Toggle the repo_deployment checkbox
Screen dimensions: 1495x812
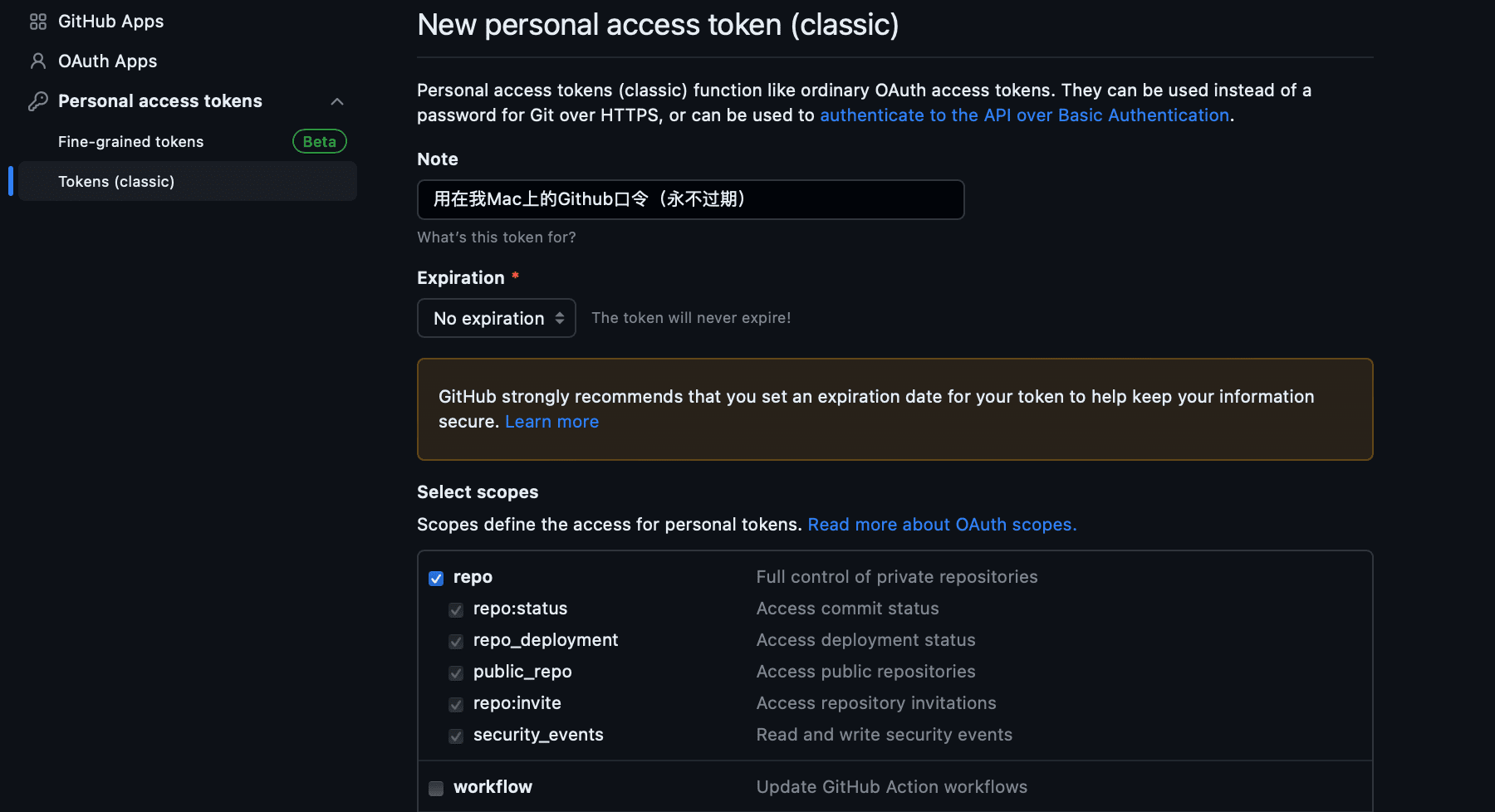pyautogui.click(x=456, y=642)
